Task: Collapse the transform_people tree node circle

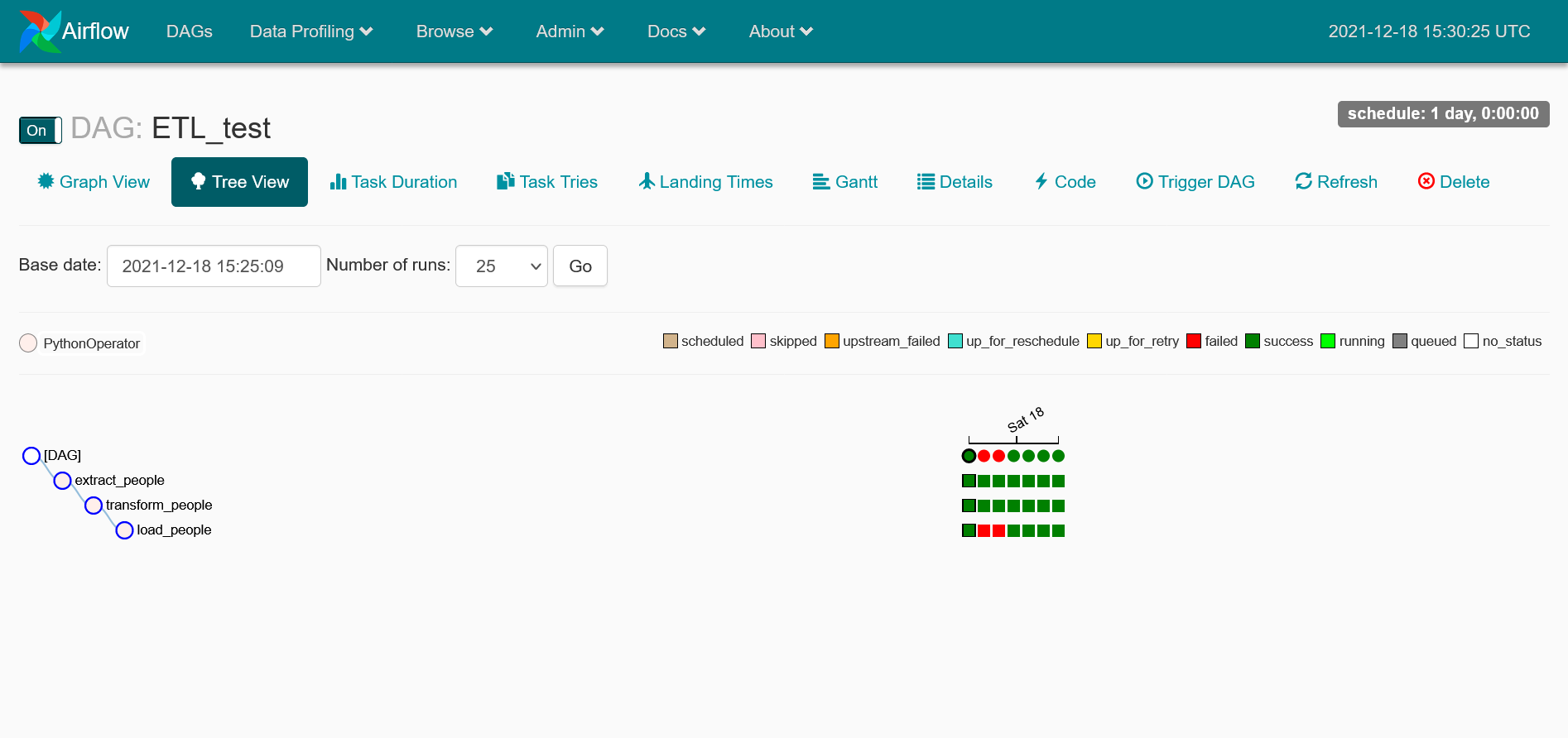Action: tap(94, 506)
